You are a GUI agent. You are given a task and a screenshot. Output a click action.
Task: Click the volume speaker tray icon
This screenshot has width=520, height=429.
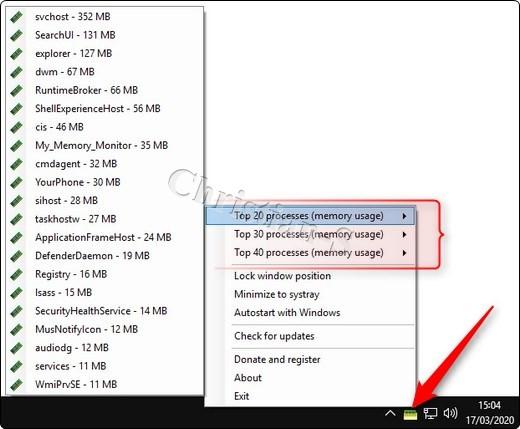[450, 414]
